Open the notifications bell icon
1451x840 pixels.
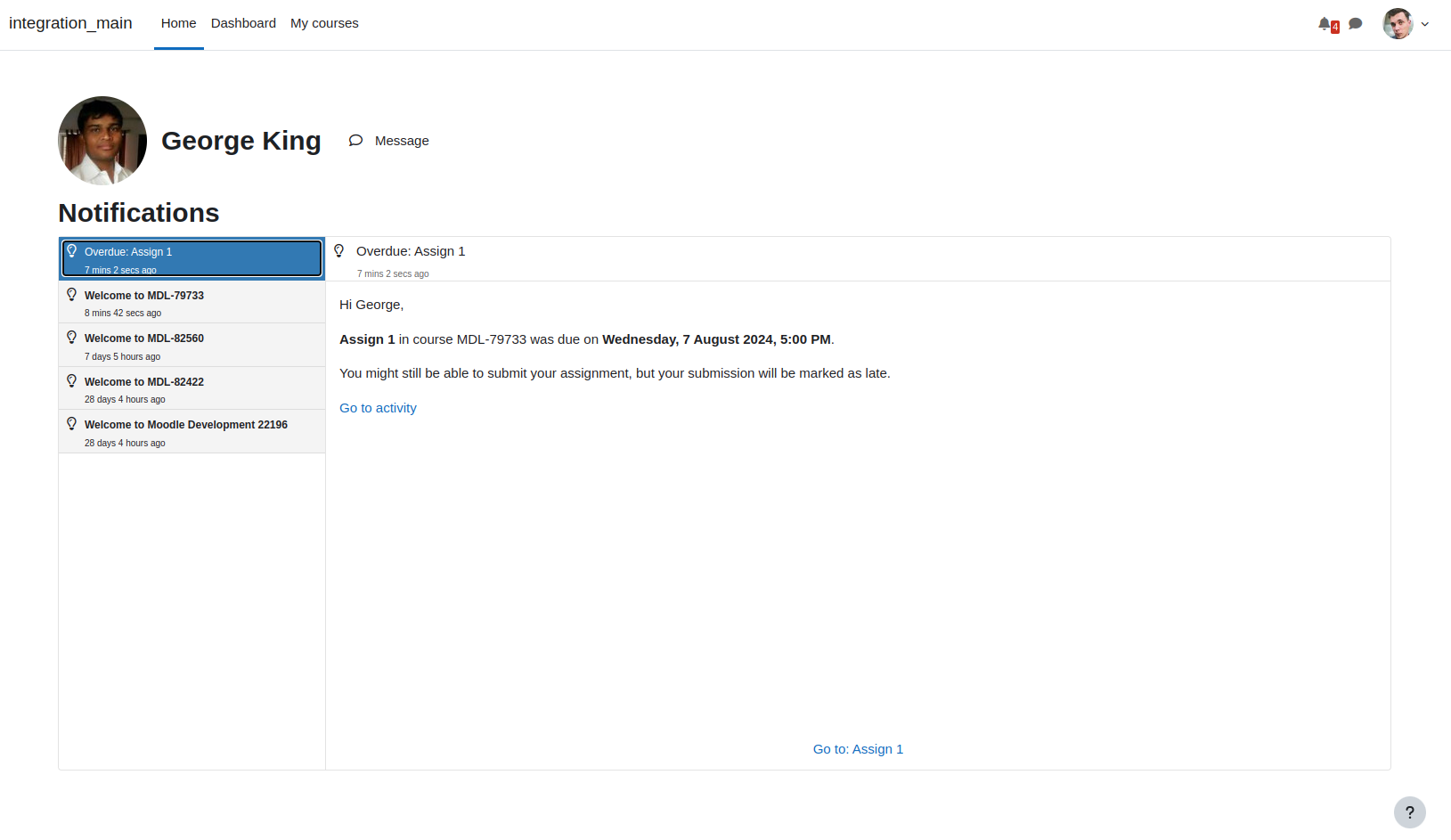pos(1325,24)
